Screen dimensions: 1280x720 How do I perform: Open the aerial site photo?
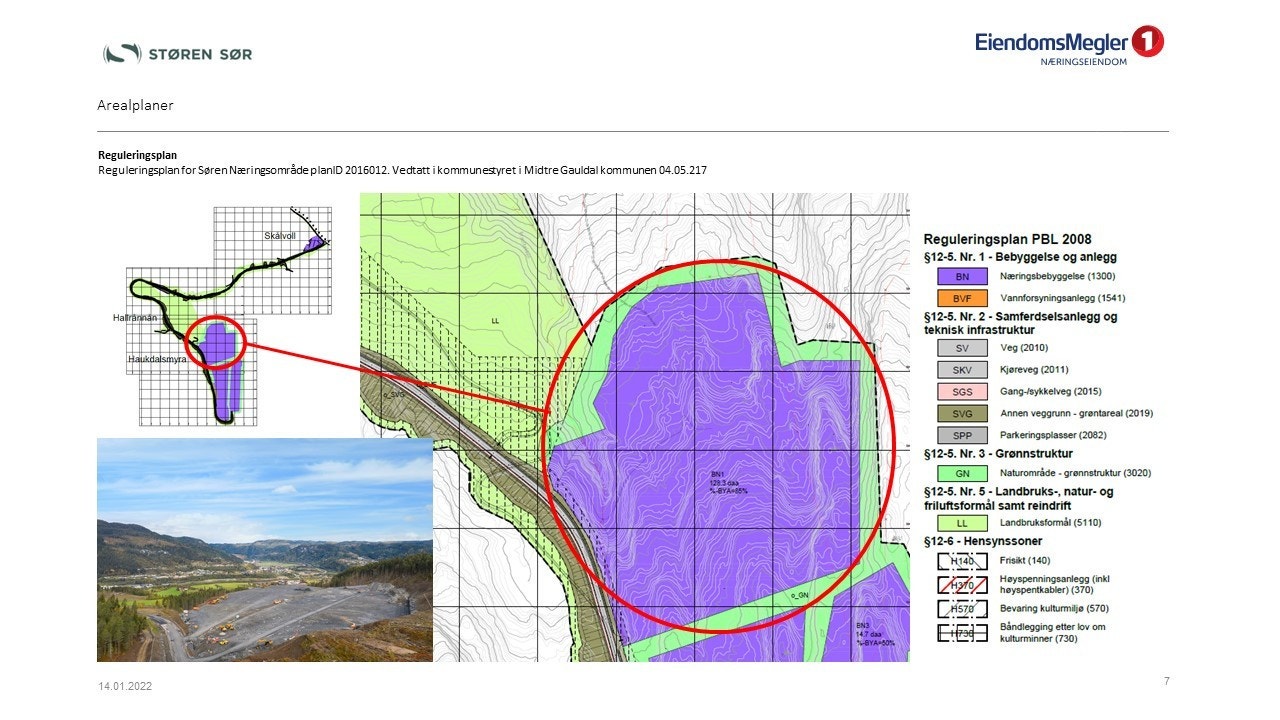265,550
